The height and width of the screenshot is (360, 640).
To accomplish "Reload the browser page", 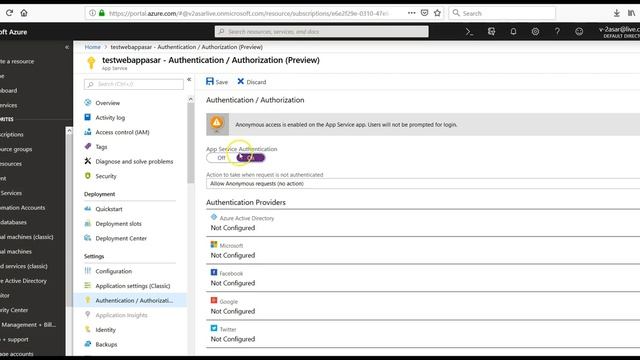I will (x=9, y=13).
